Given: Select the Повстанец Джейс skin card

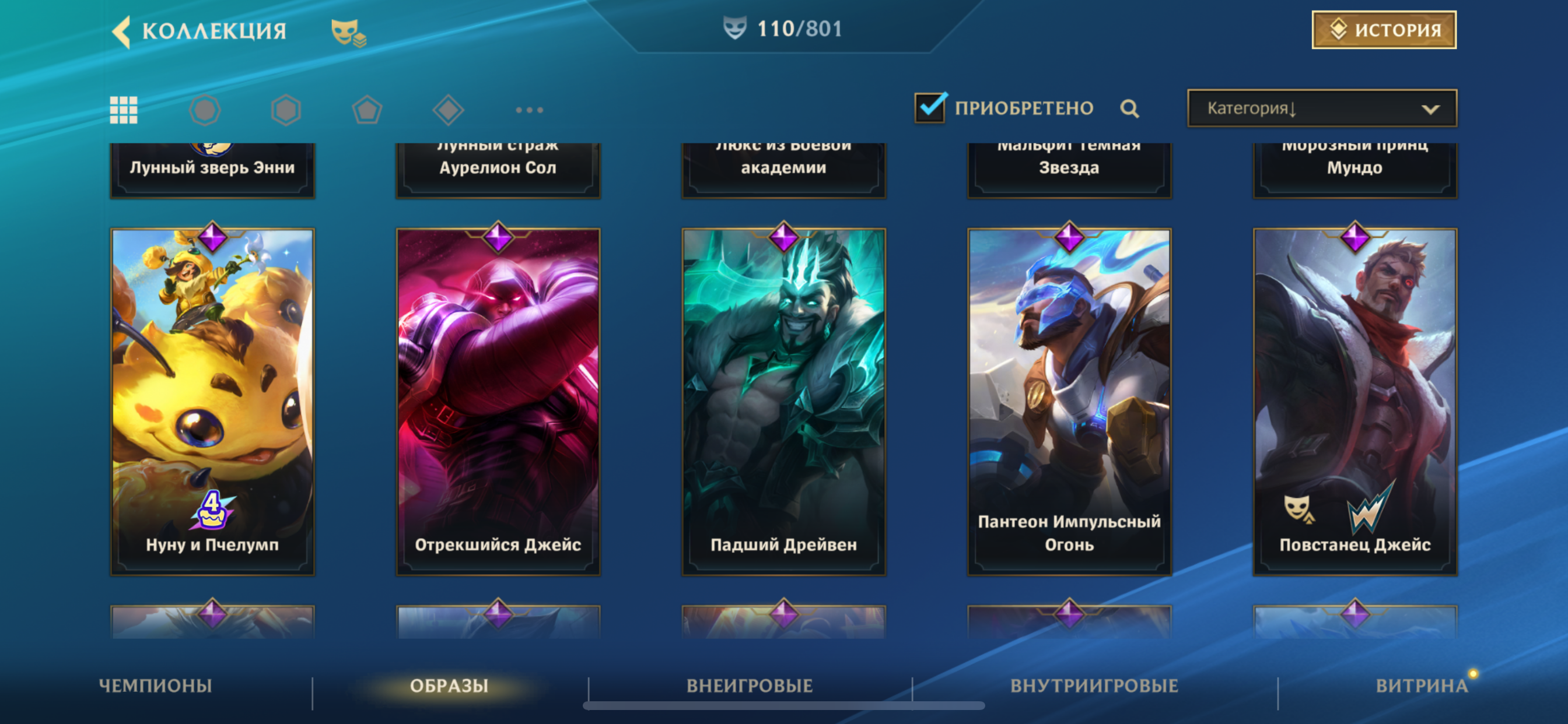Looking at the screenshot, I should tap(1355, 402).
